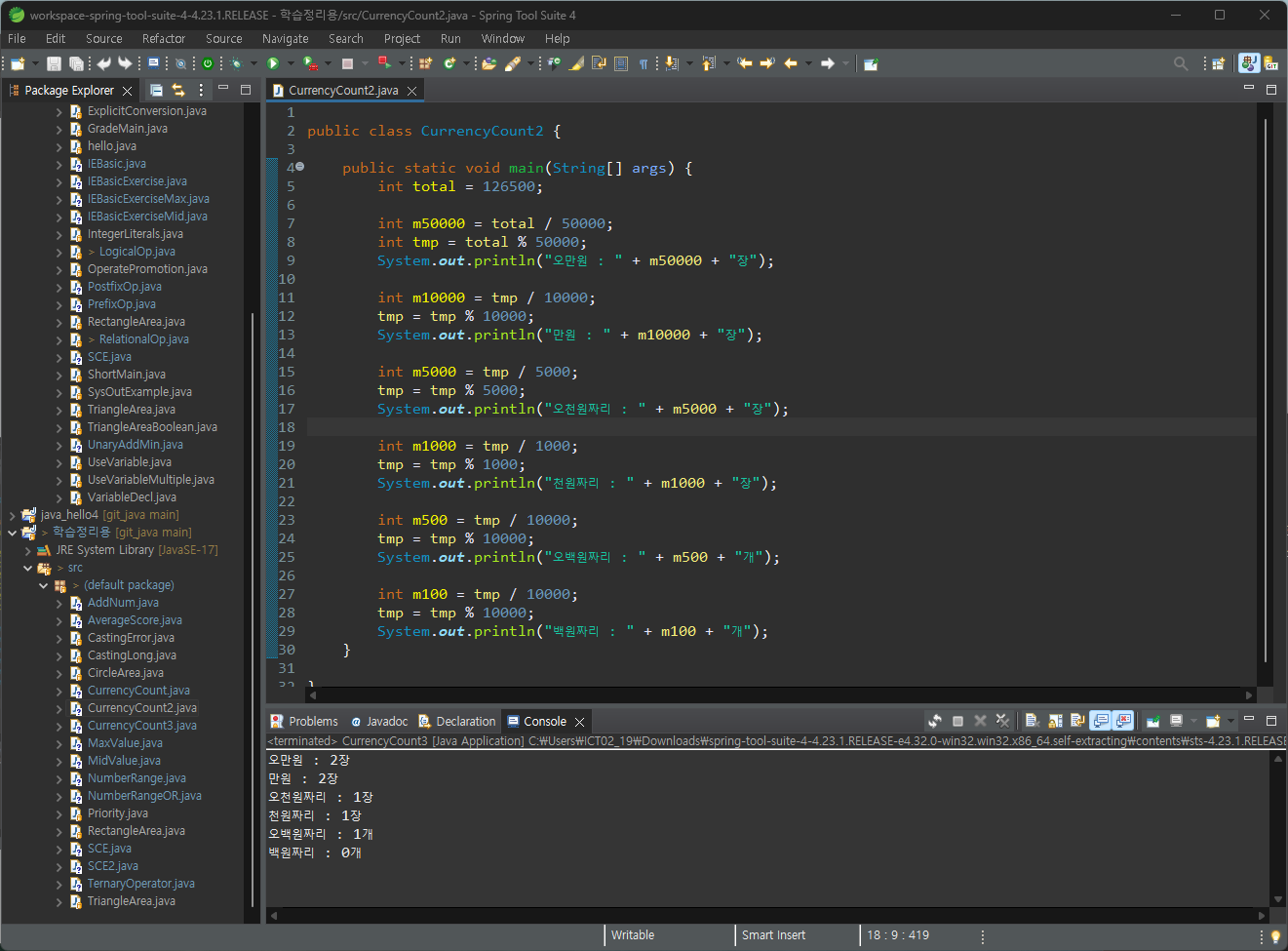
Task: Click the Save All toolbar icon
Action: (x=76, y=63)
